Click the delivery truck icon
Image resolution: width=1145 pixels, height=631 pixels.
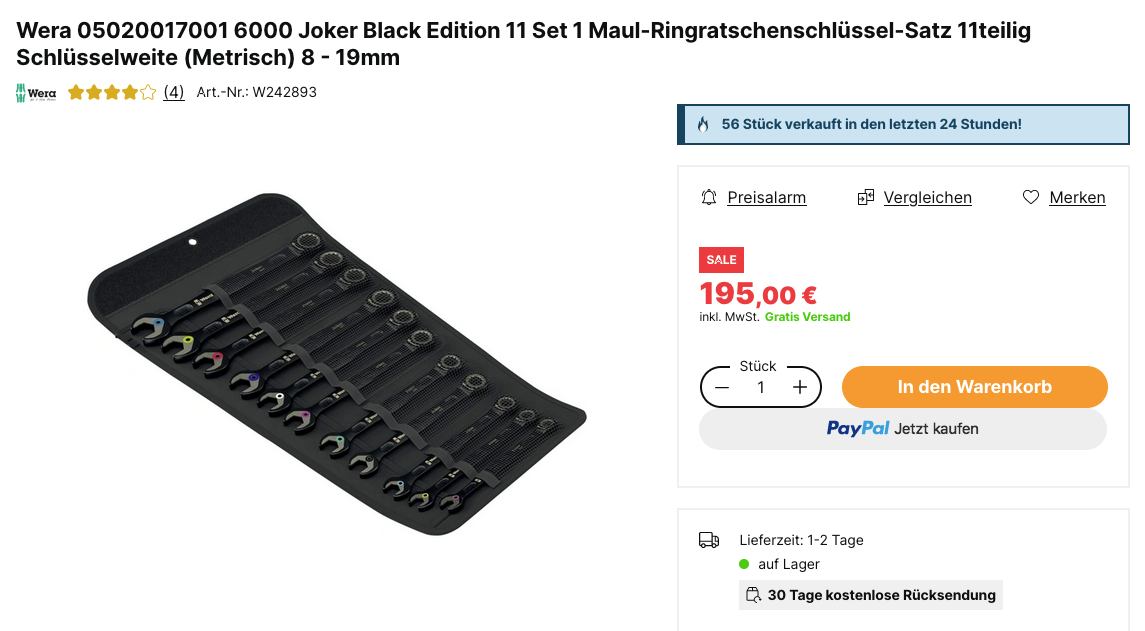(709, 540)
